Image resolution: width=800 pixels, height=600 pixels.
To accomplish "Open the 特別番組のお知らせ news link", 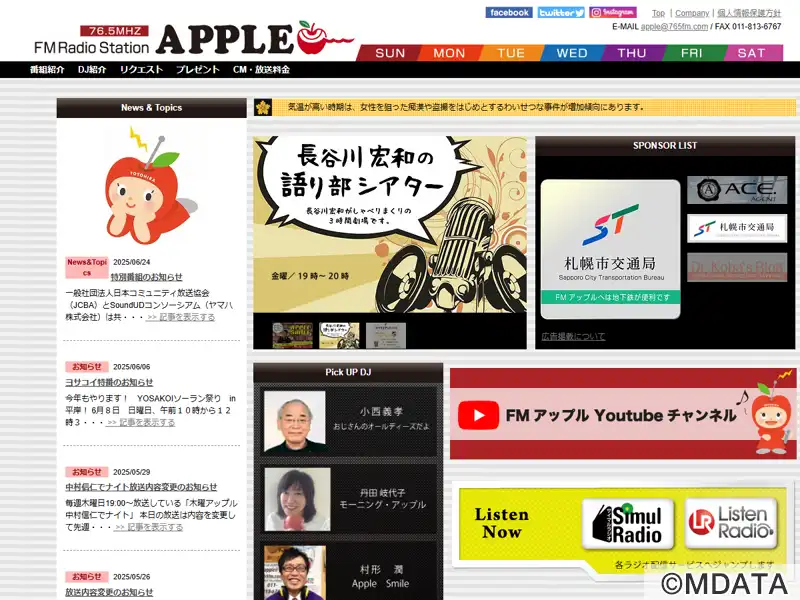I will [146, 277].
